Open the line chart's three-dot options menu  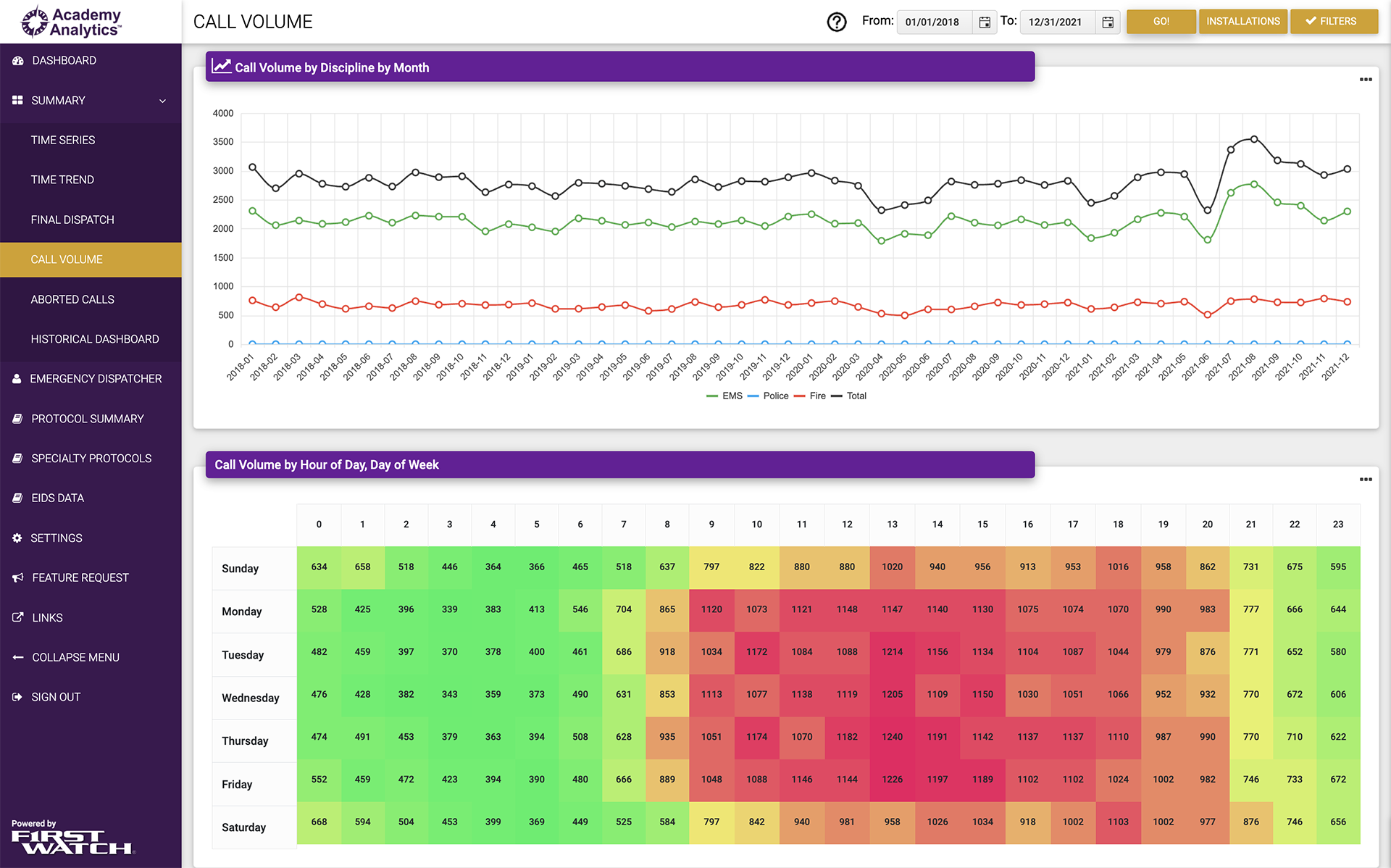[1366, 80]
